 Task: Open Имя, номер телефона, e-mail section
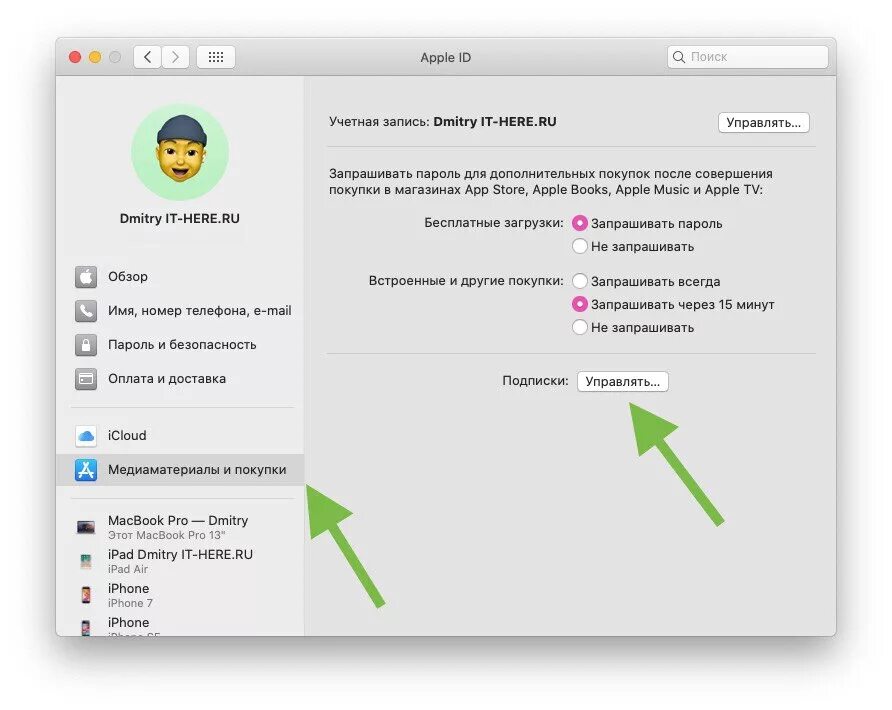point(180,311)
